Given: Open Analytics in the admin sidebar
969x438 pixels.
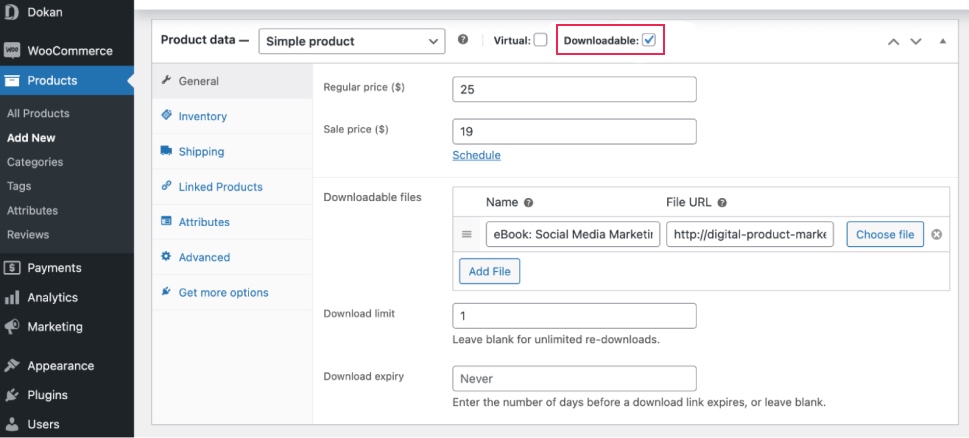Looking at the screenshot, I should click(x=52, y=297).
